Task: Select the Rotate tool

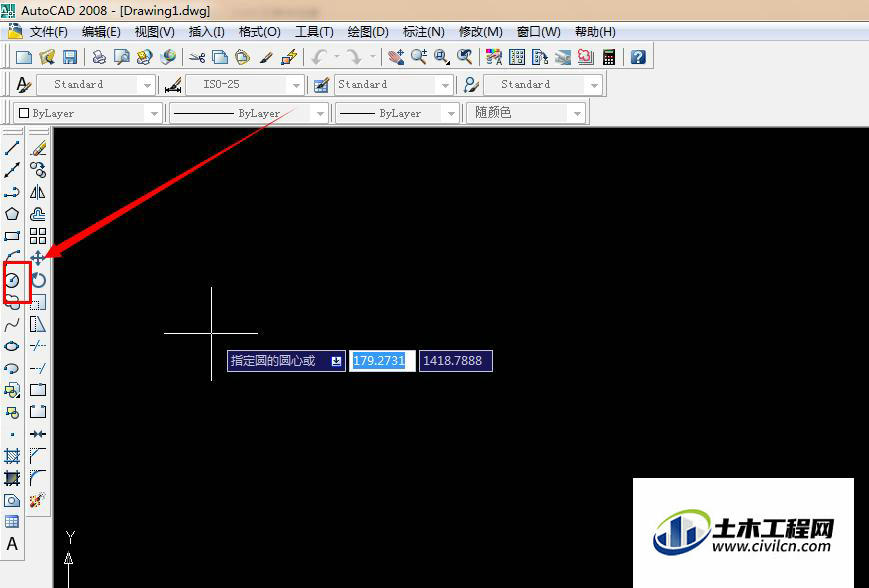Action: [38, 280]
